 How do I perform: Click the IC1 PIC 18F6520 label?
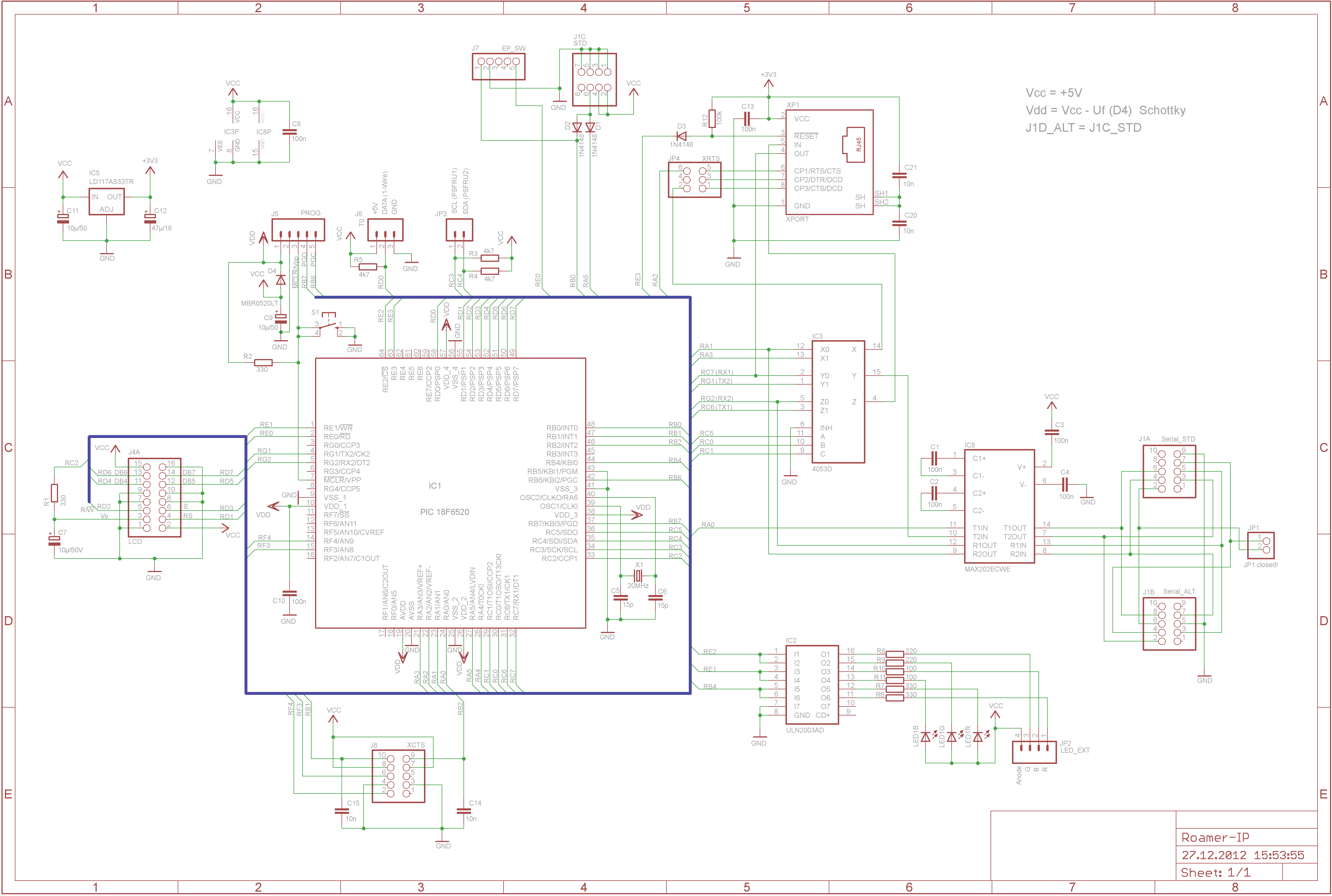click(x=444, y=499)
